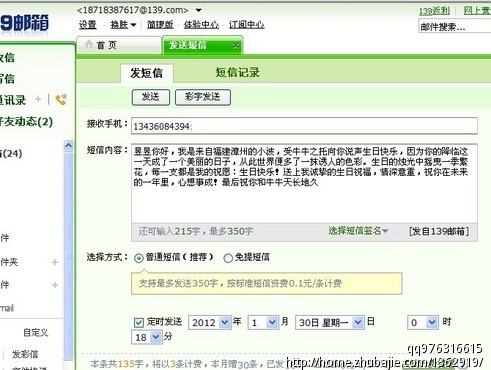Click the 彩字发送 button
491x370 pixels.
click(203, 97)
